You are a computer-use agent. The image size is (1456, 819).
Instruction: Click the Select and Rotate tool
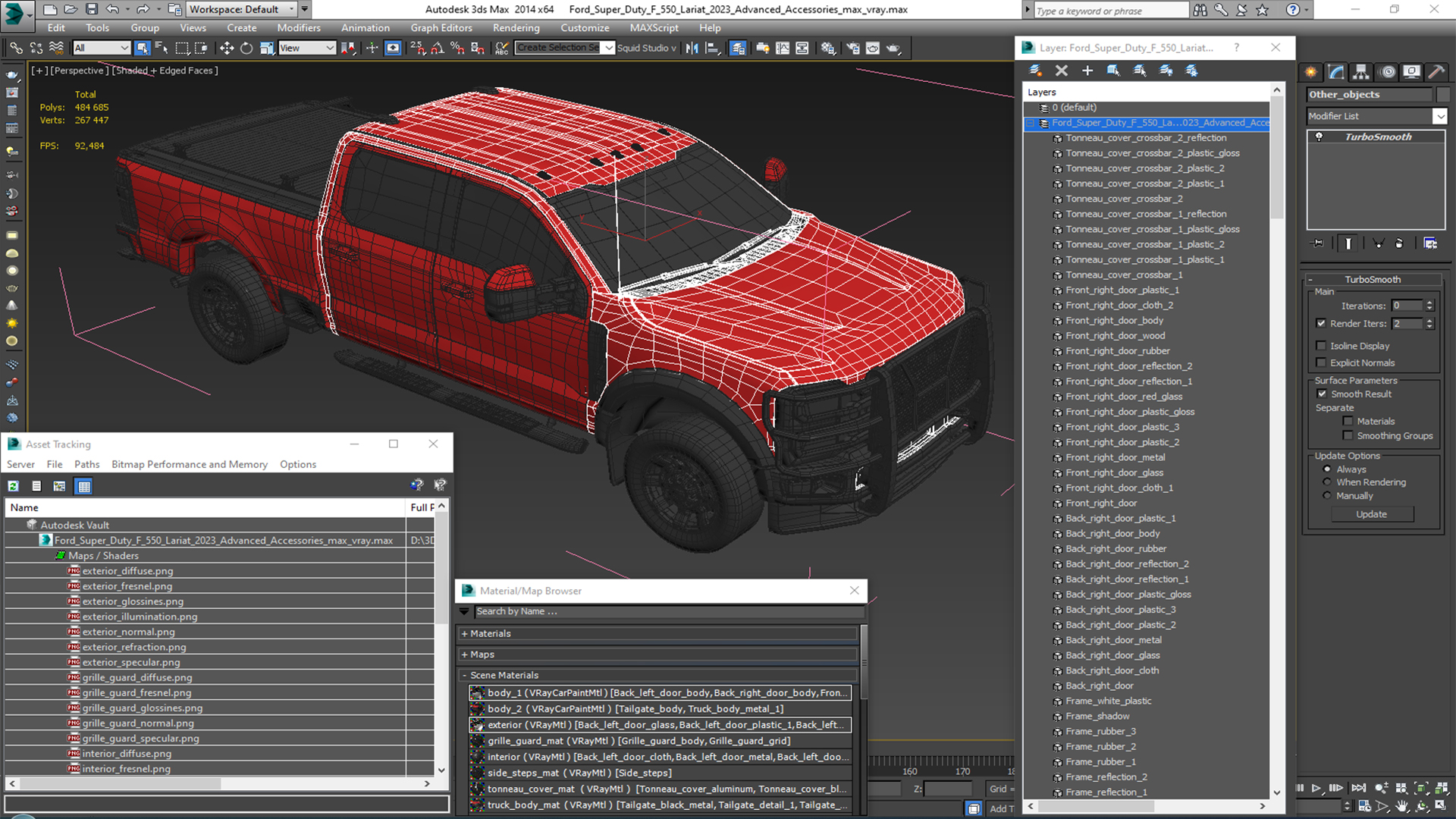246,48
